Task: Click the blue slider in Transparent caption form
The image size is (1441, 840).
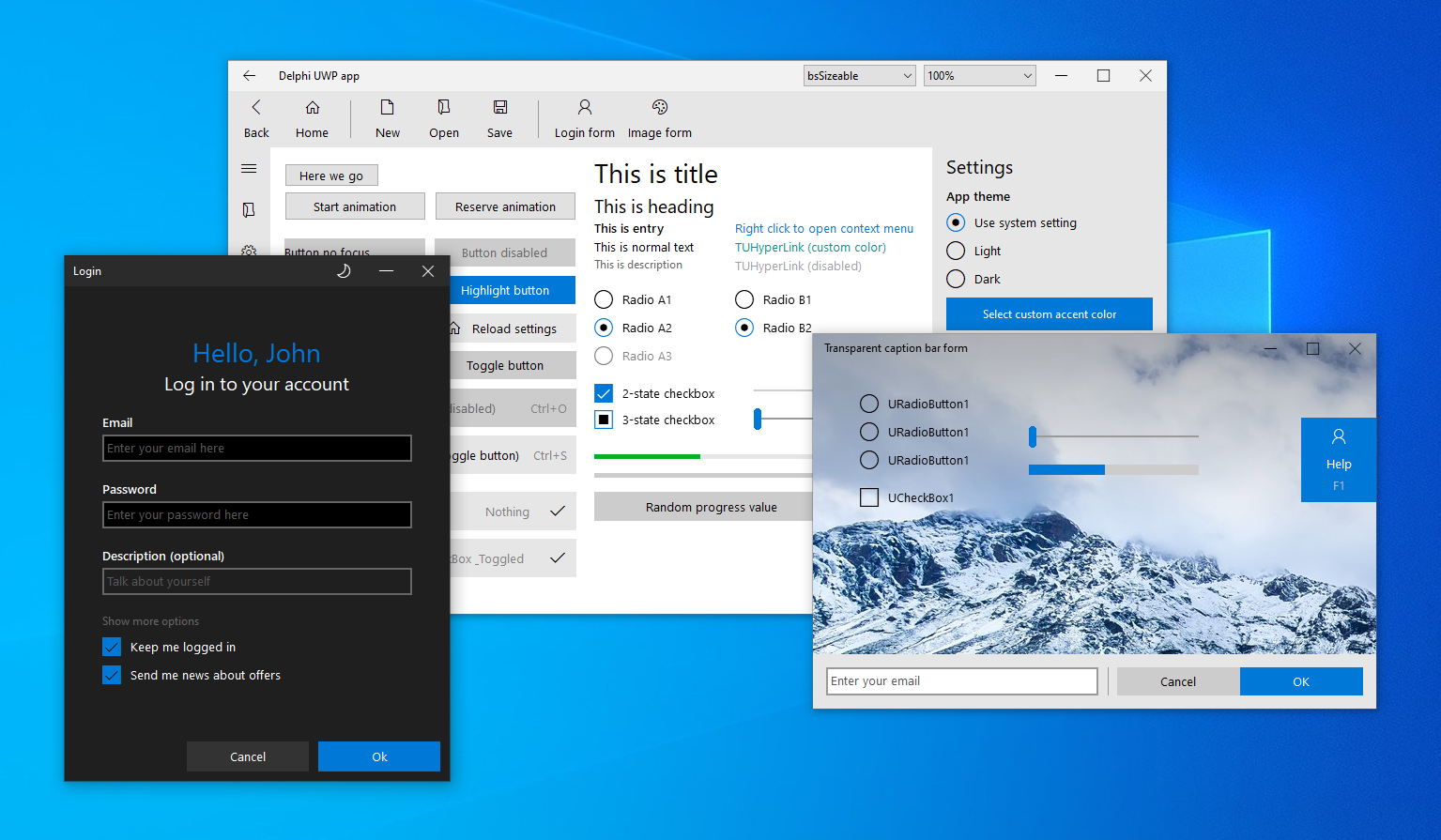Action: point(1031,436)
